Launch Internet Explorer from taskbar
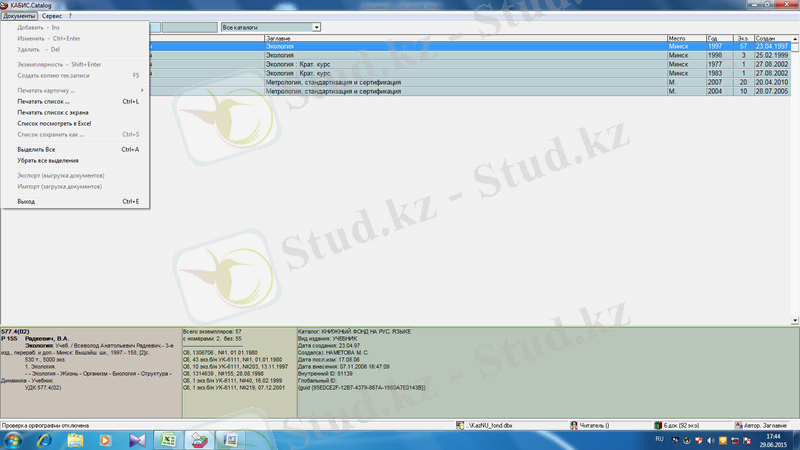The image size is (800, 450). [44, 440]
